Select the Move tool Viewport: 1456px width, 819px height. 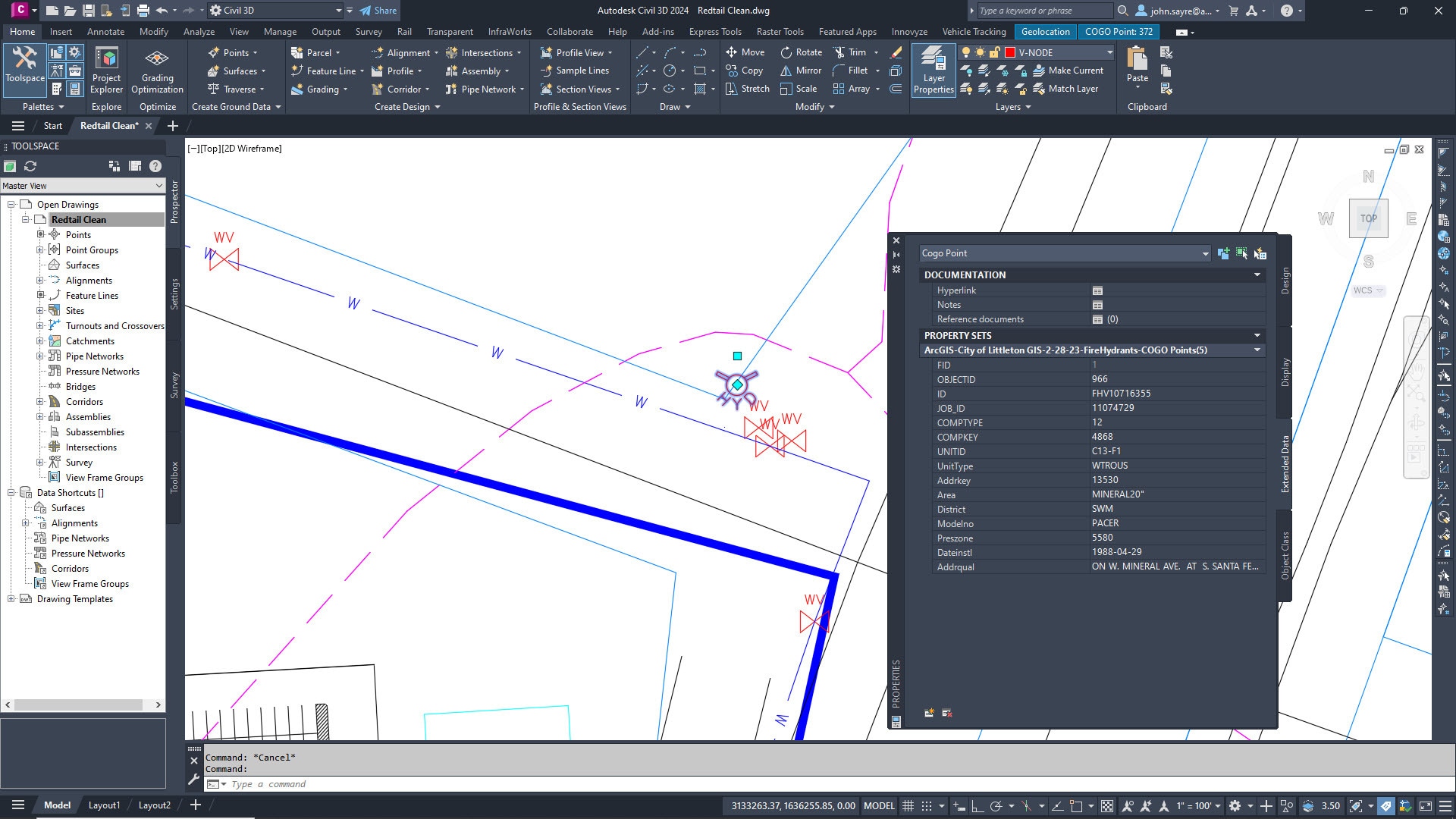coord(745,52)
